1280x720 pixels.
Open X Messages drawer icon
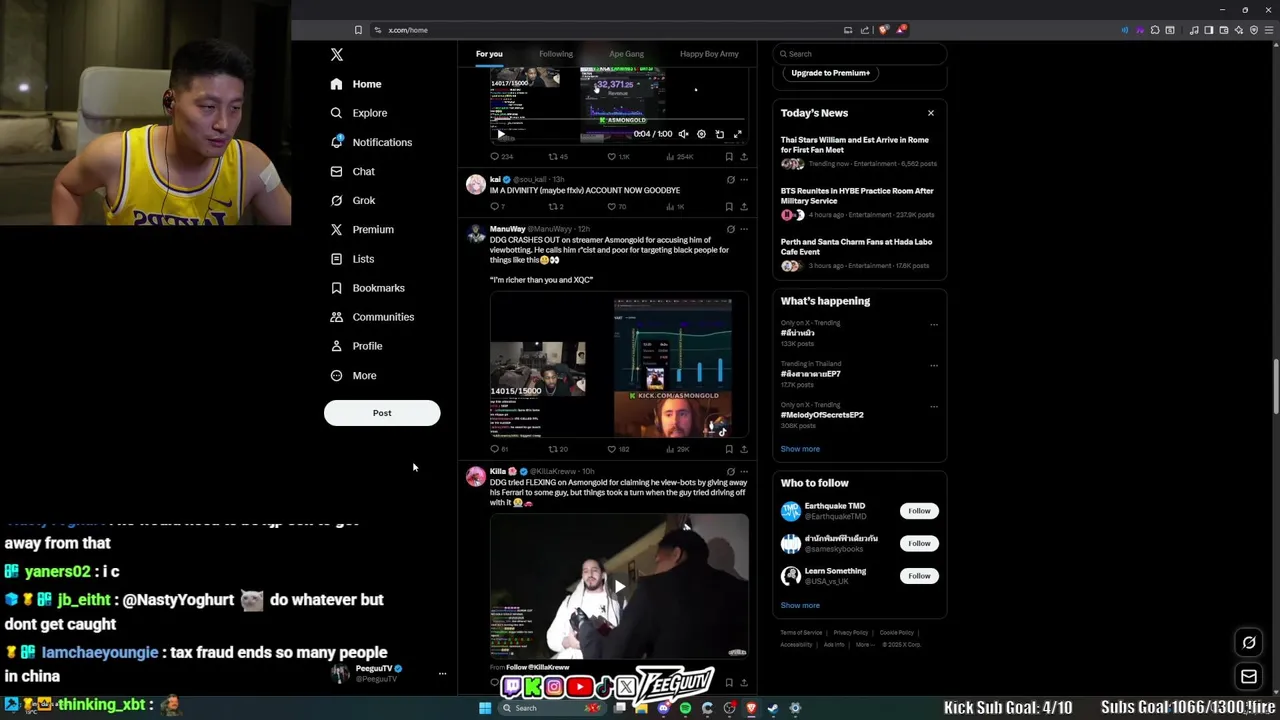tap(1249, 677)
